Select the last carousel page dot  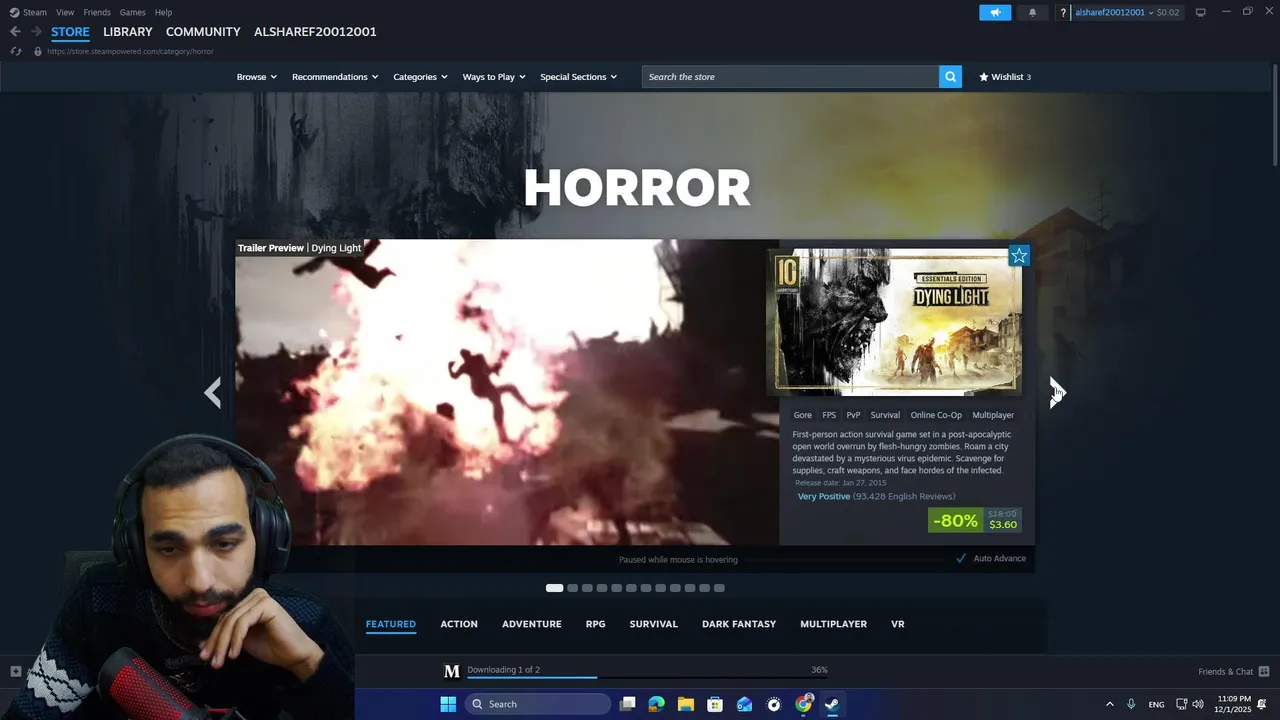(720, 588)
